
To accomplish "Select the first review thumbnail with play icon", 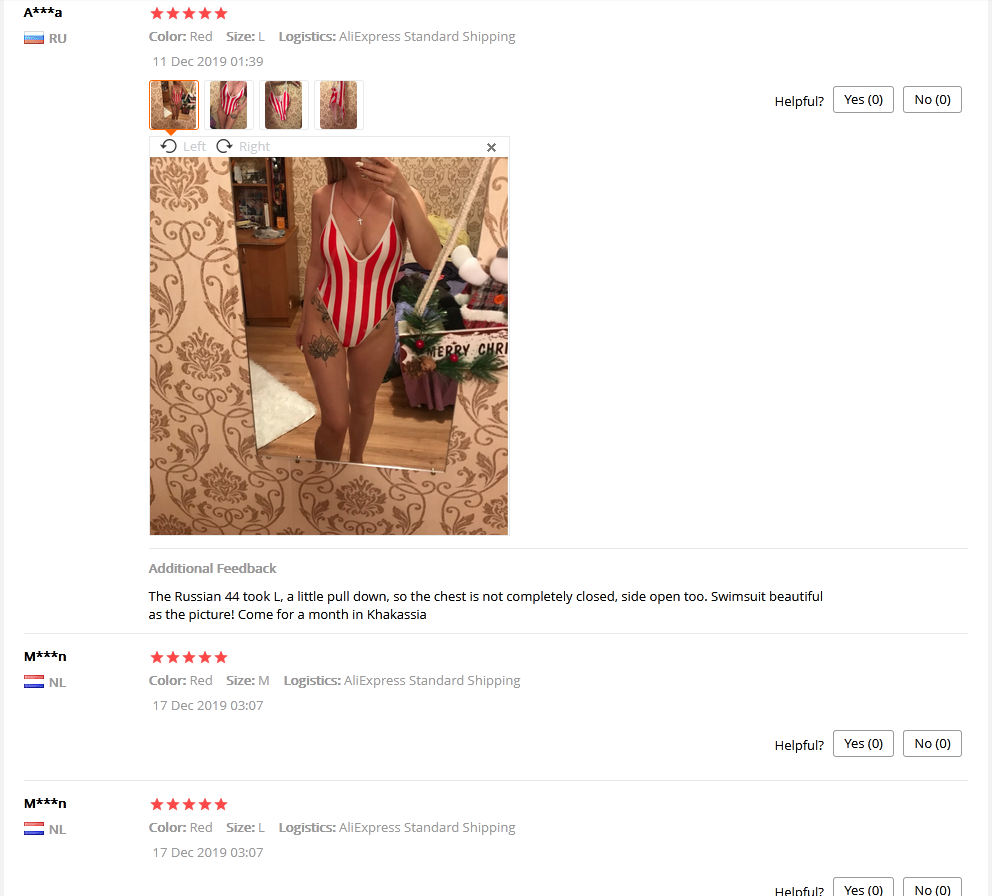I will click(174, 105).
